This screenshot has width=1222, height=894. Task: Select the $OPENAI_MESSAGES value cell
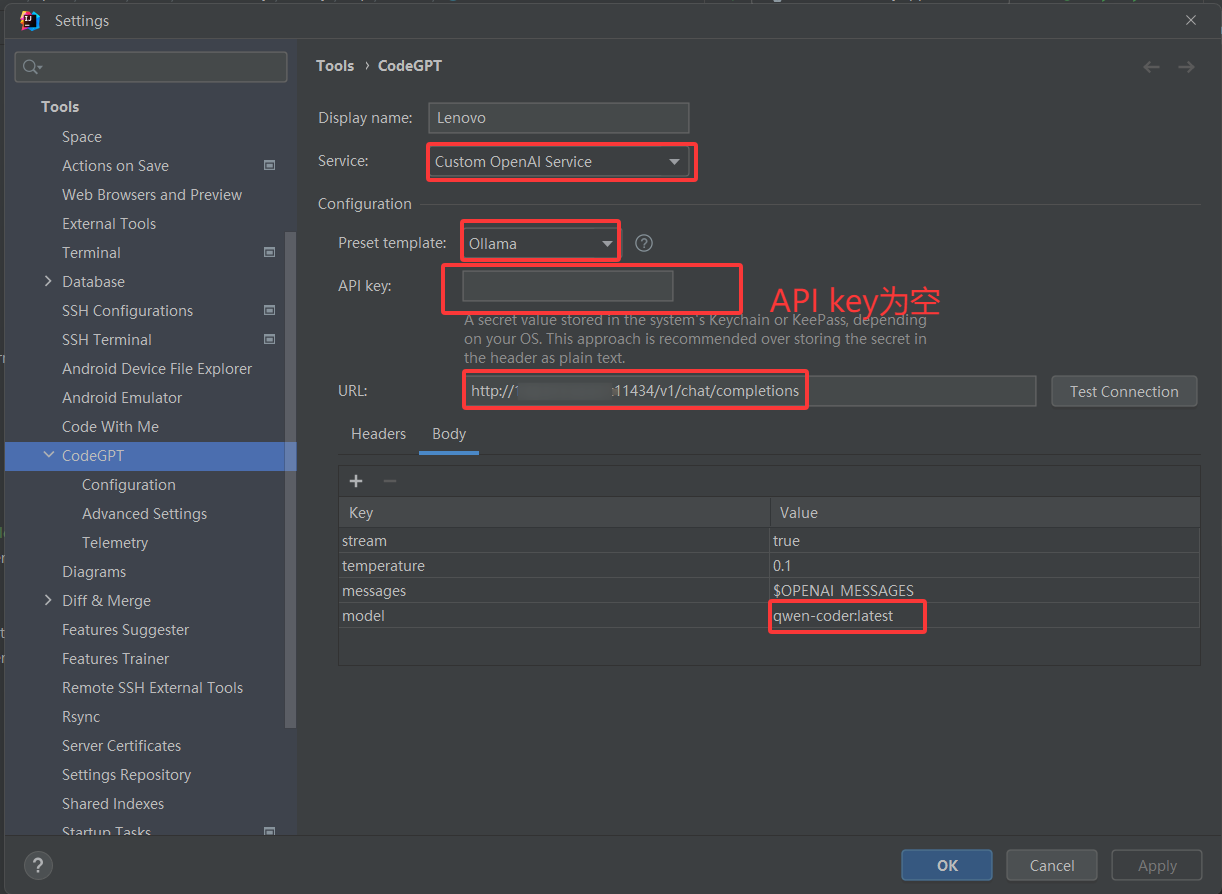[985, 590]
